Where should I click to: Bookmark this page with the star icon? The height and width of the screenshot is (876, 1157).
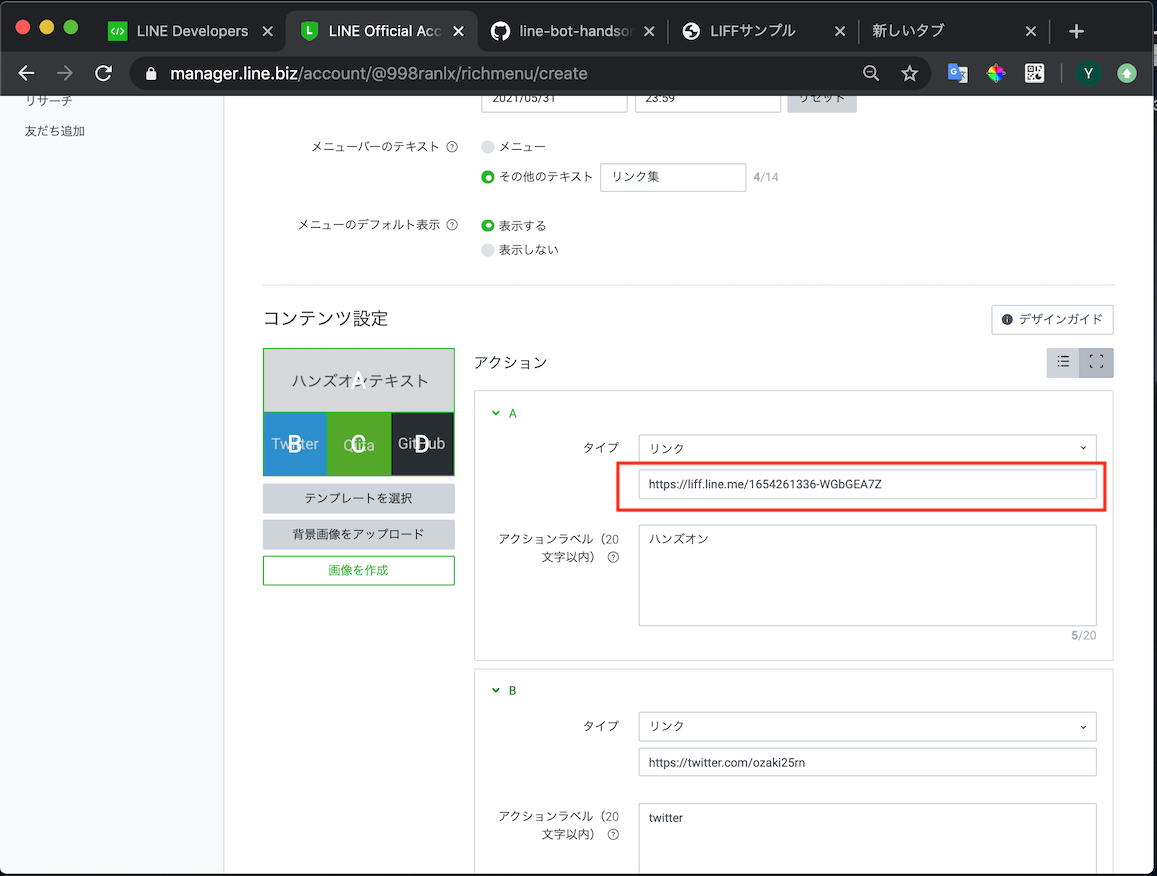click(910, 73)
